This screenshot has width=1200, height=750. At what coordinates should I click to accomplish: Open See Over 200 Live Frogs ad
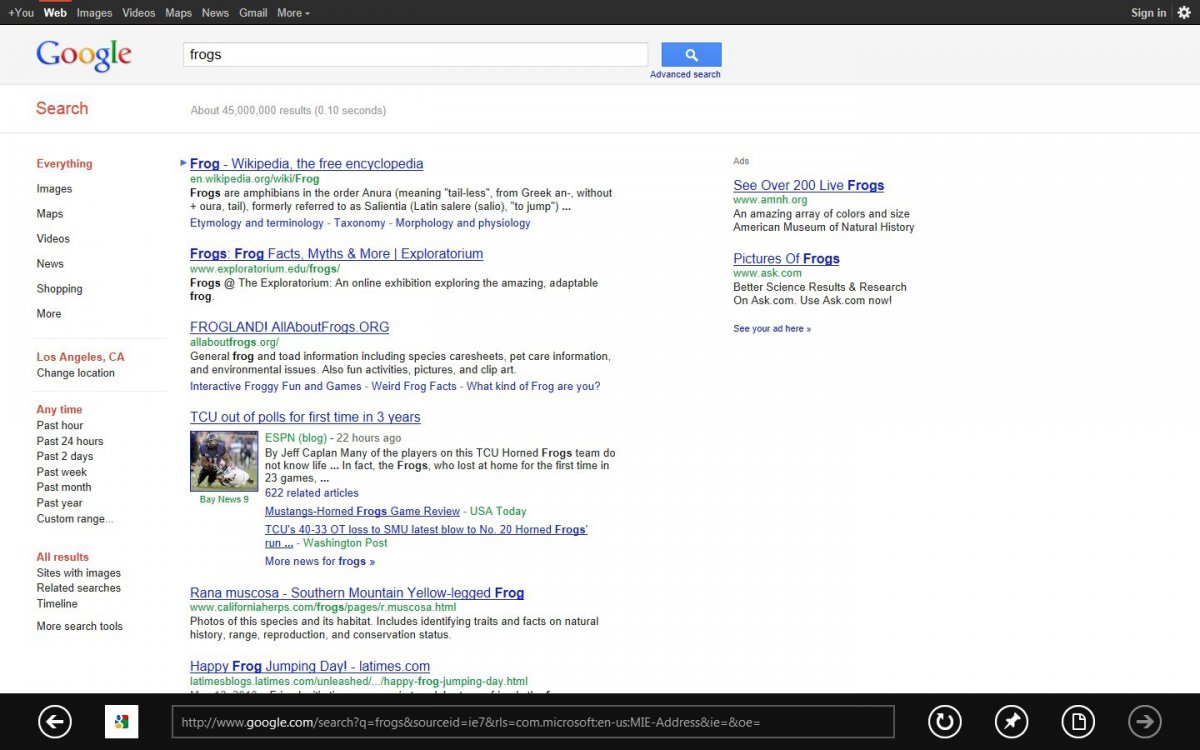[x=808, y=185]
